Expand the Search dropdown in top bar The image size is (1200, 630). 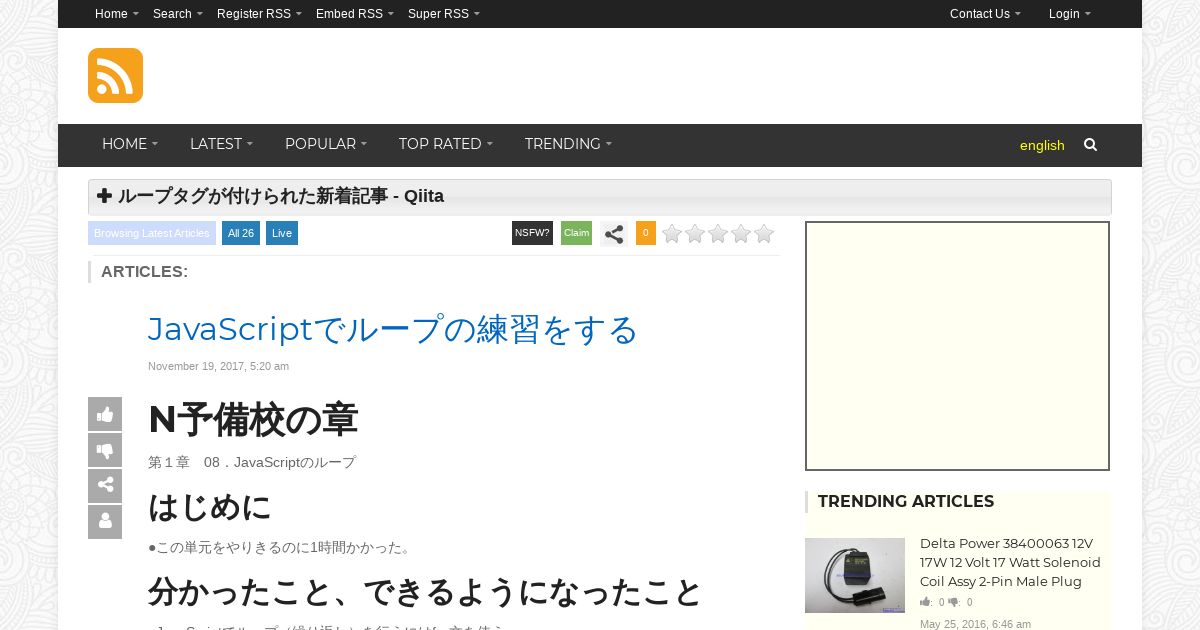pos(178,14)
